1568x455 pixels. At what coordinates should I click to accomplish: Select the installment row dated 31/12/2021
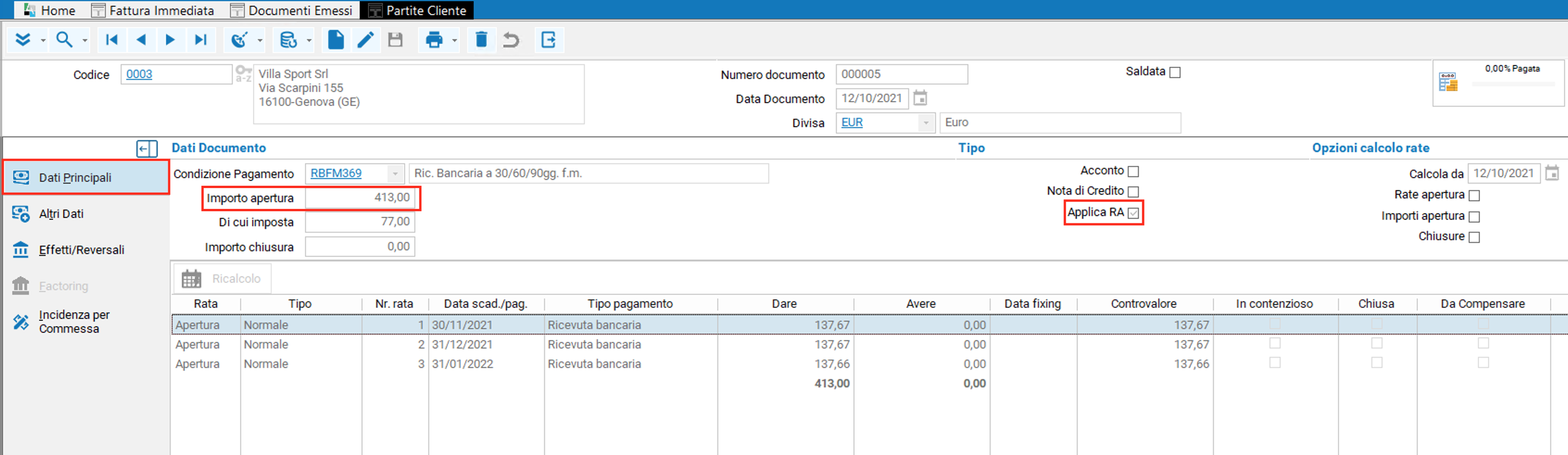click(x=869, y=344)
